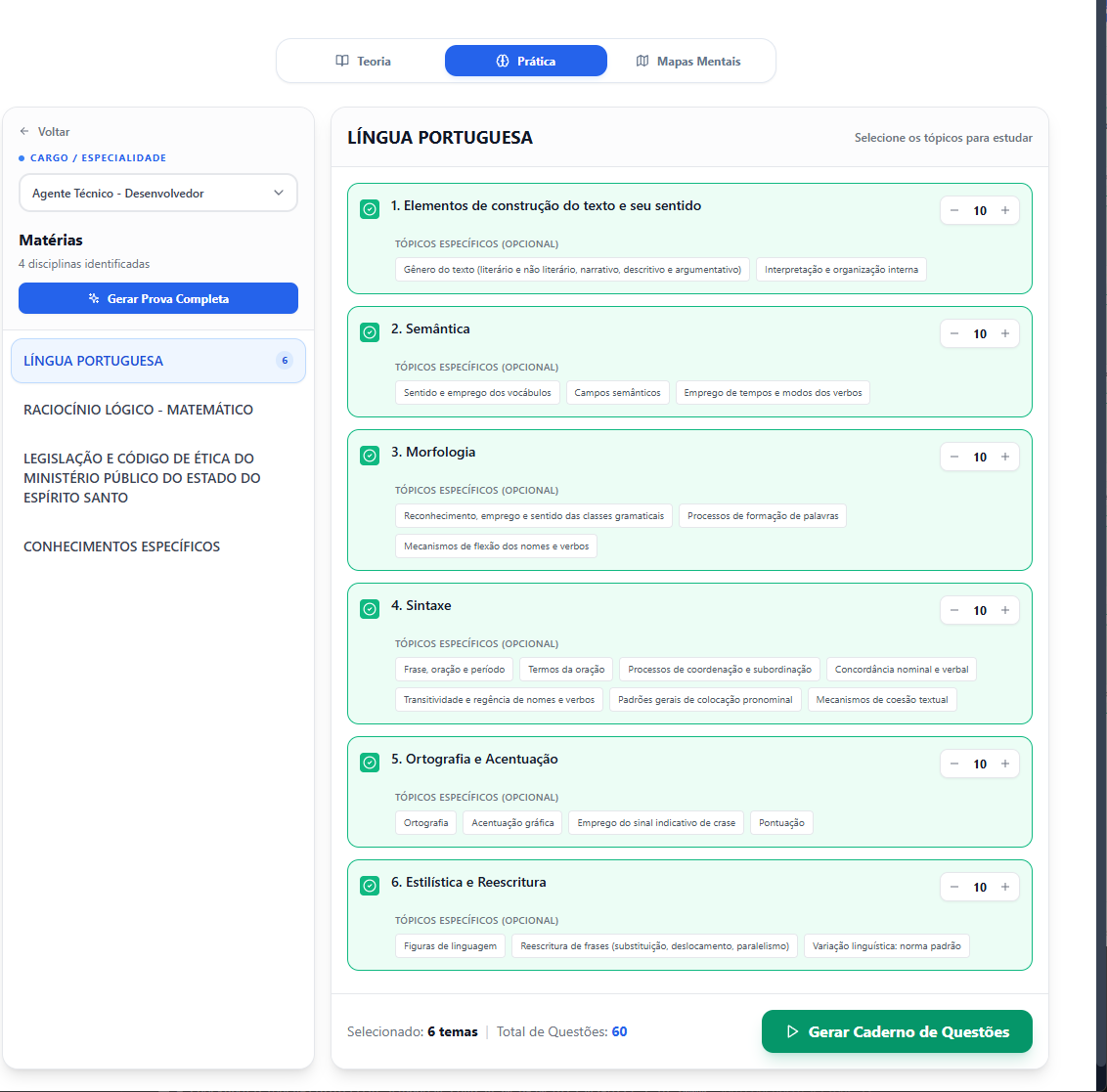Click the book icon beside Teoria
1107x1092 pixels.
pos(342,61)
